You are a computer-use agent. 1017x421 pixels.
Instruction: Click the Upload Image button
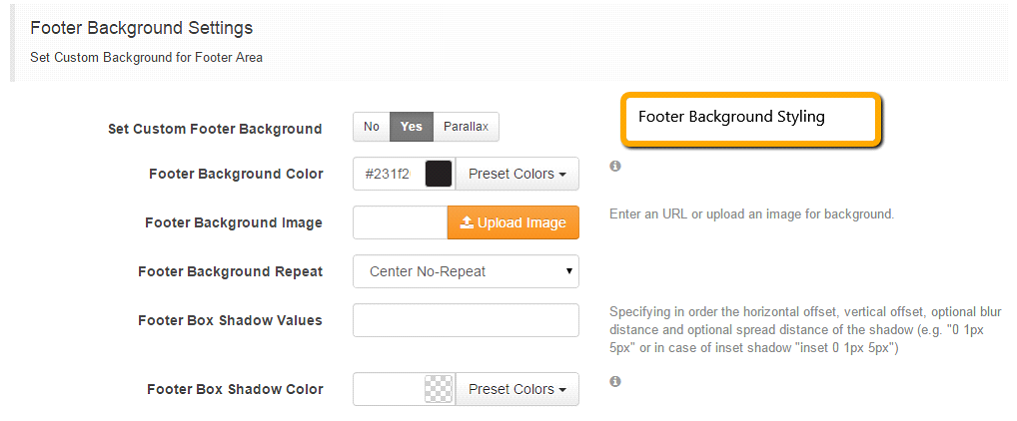tap(513, 223)
